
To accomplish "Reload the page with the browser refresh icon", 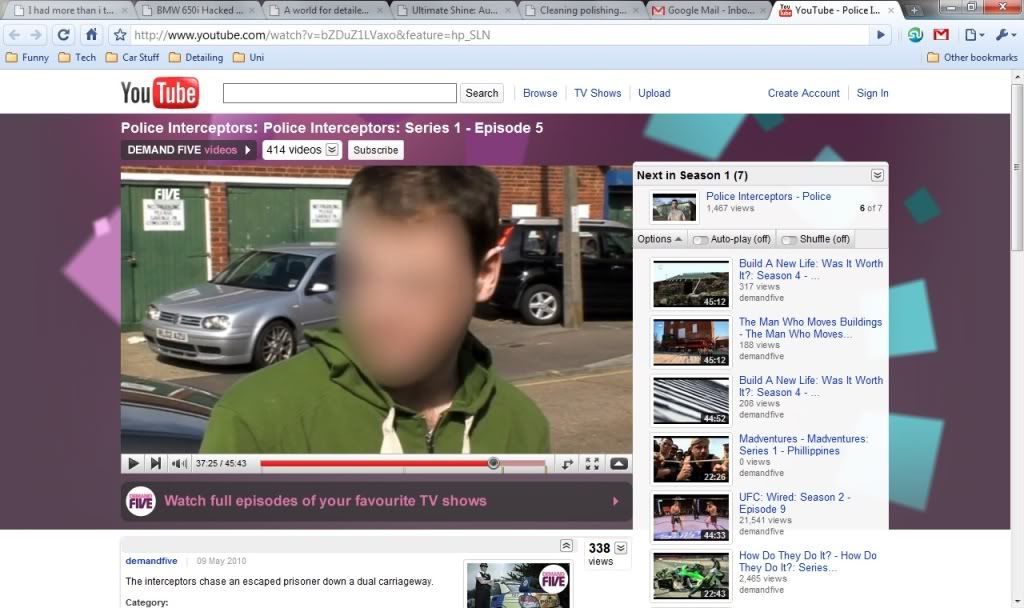I will [x=64, y=35].
